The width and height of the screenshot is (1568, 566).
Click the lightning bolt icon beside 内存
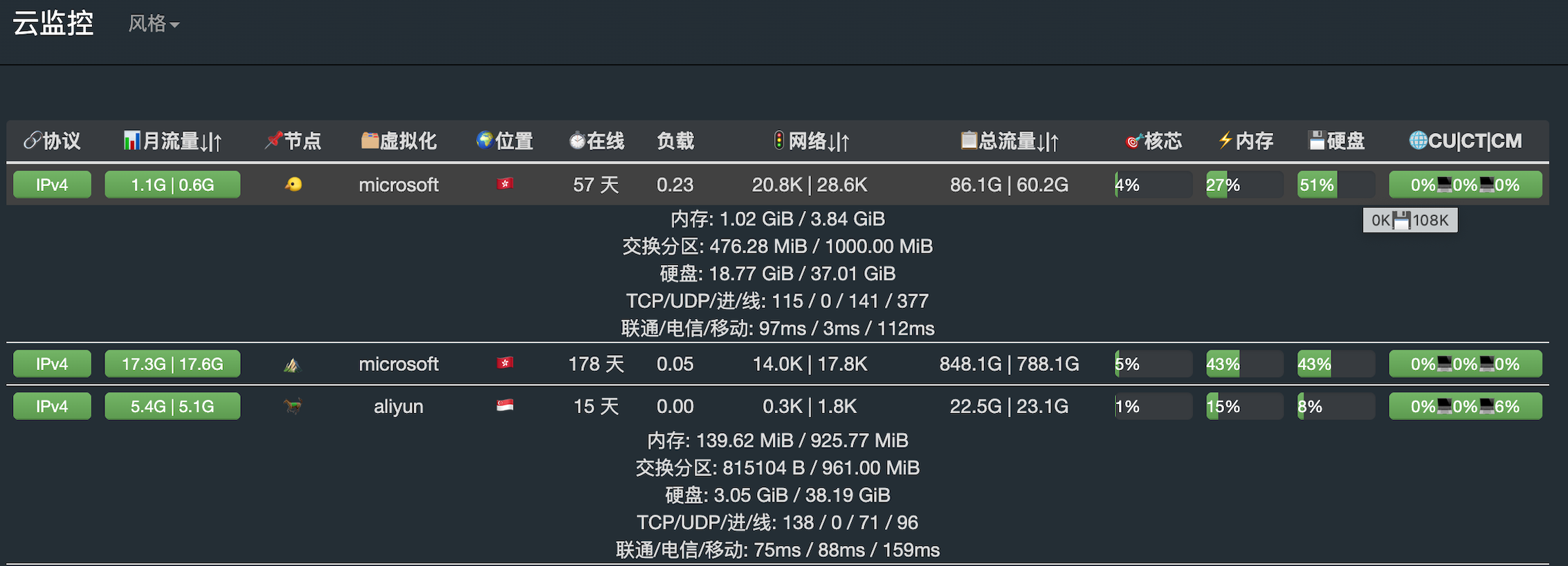pos(1225,140)
